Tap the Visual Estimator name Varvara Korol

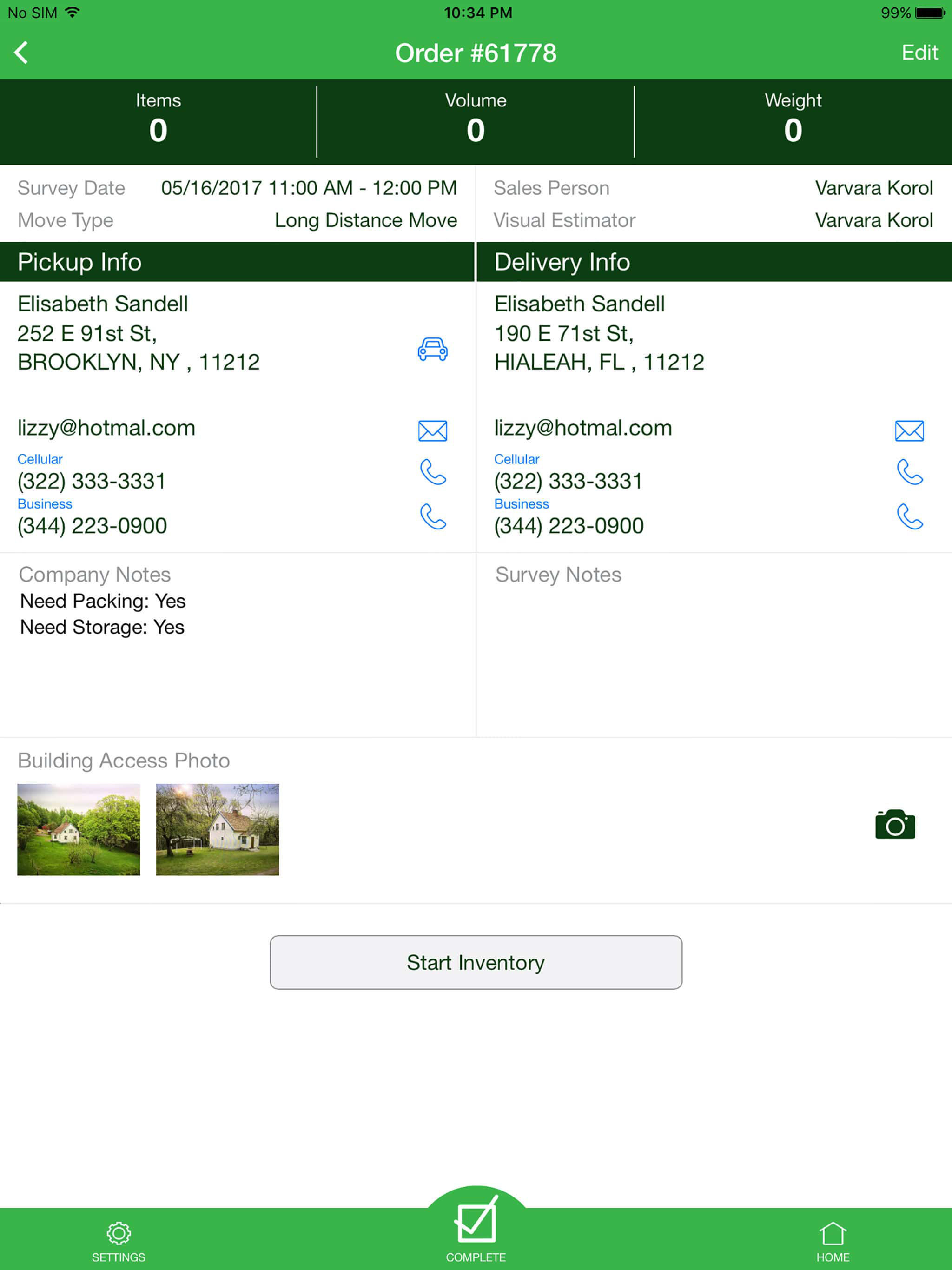click(874, 220)
